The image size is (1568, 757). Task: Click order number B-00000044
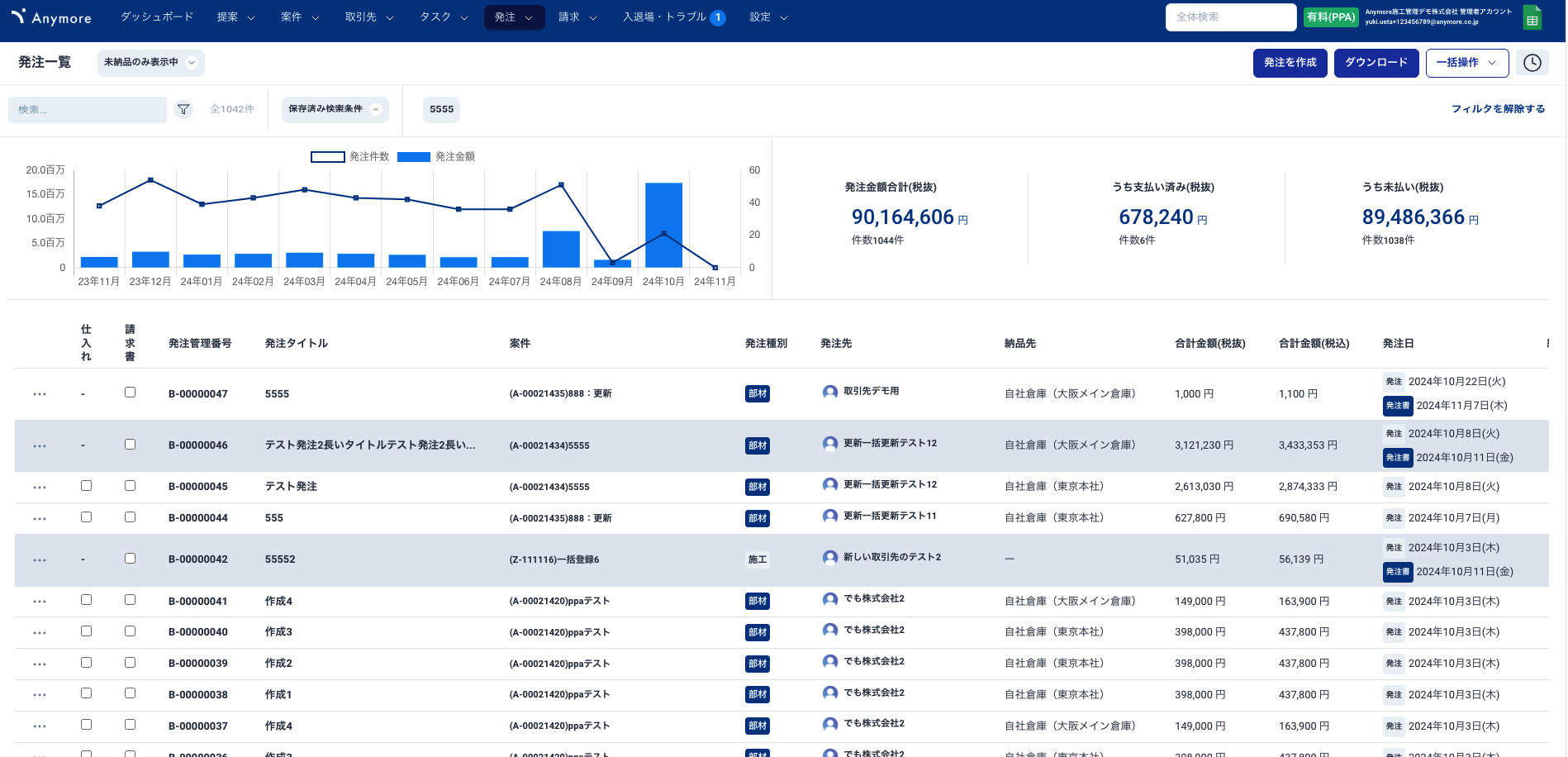[198, 518]
